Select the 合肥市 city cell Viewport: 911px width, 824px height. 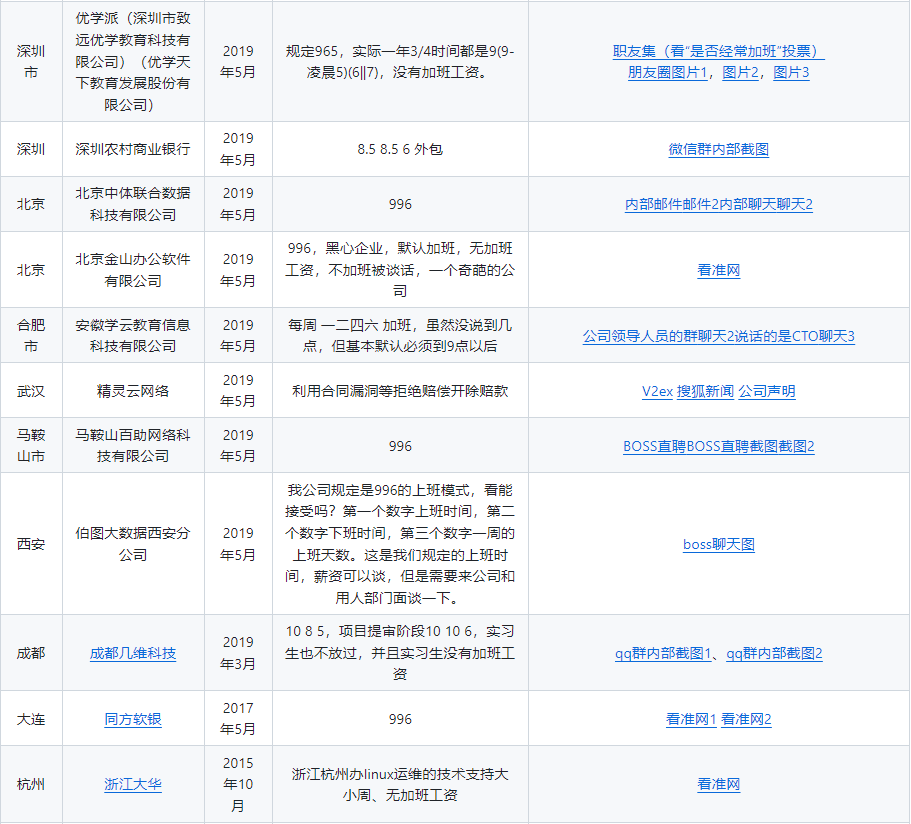[31, 335]
